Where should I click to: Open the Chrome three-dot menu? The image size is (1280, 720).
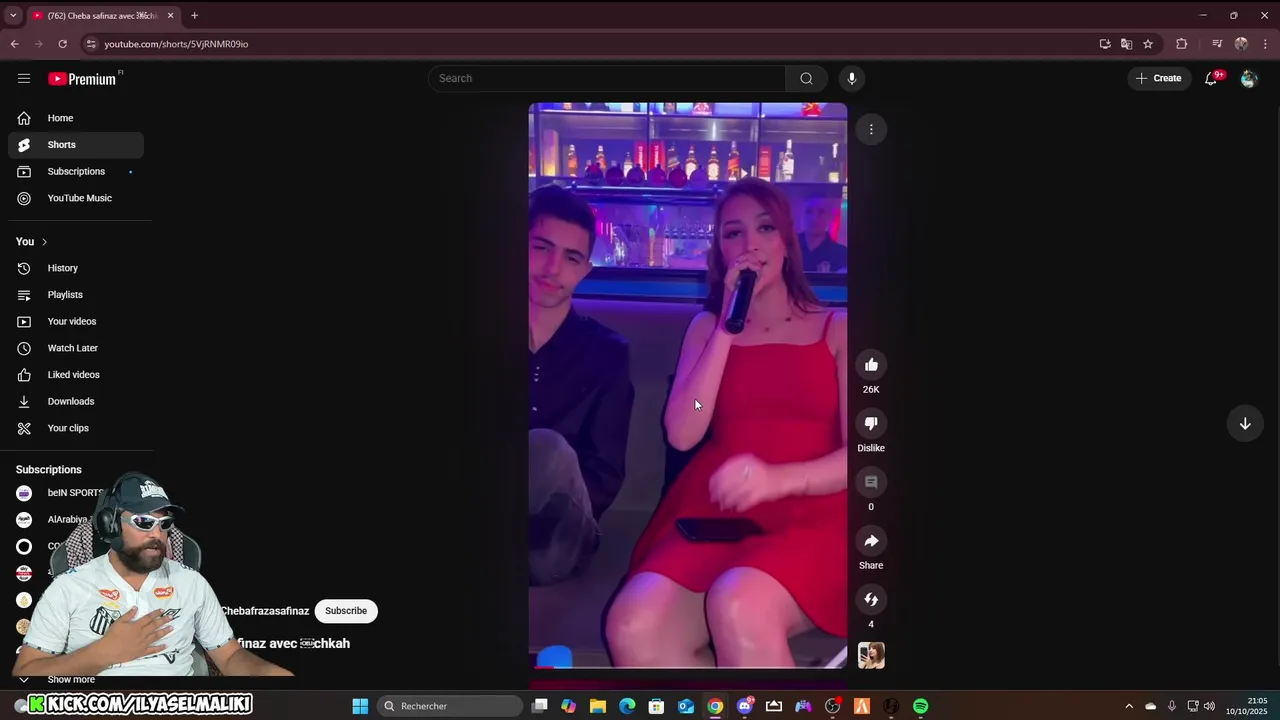pyautogui.click(x=1265, y=44)
